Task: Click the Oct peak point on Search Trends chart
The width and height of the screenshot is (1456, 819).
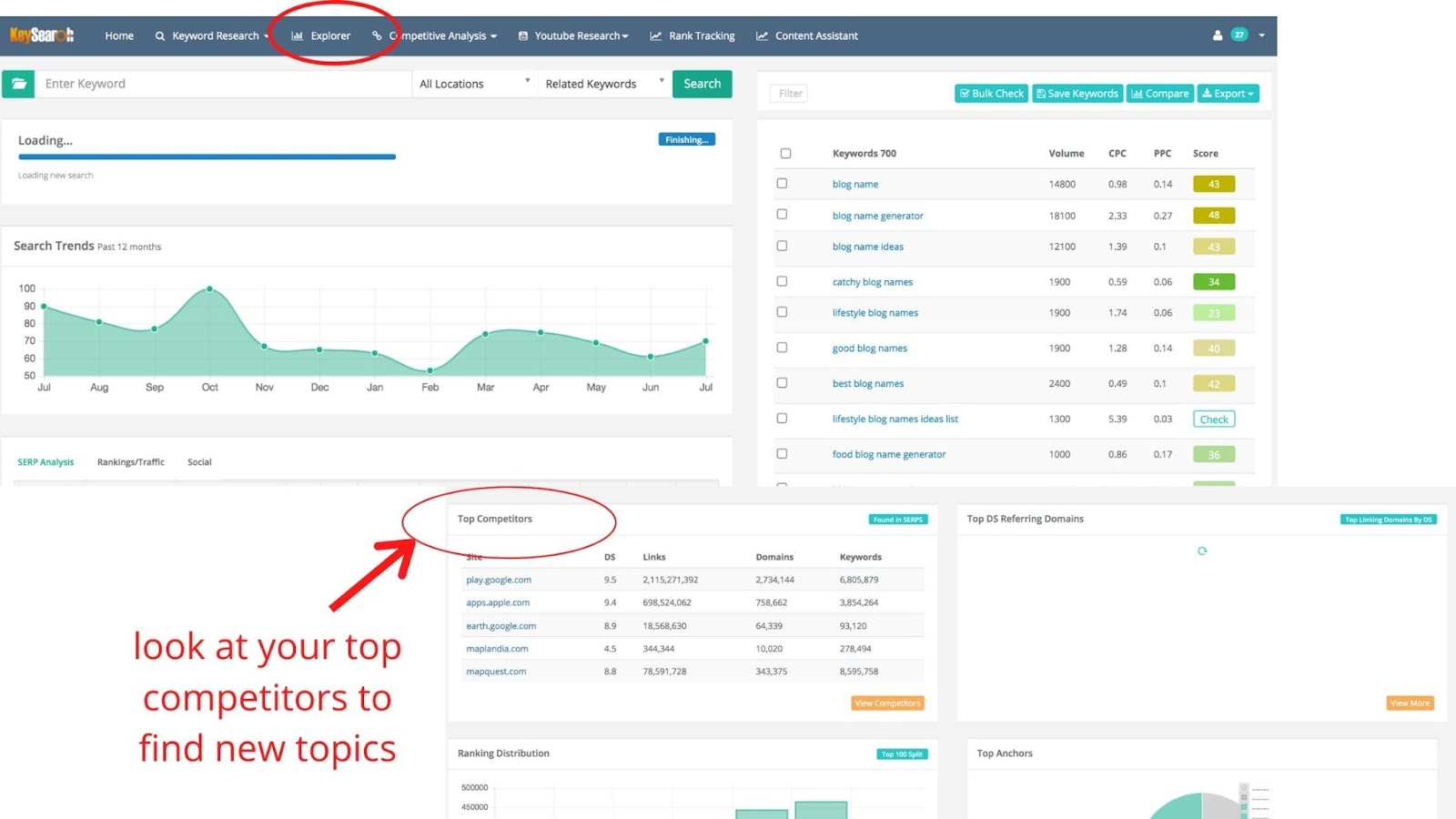Action: pyautogui.click(x=209, y=288)
